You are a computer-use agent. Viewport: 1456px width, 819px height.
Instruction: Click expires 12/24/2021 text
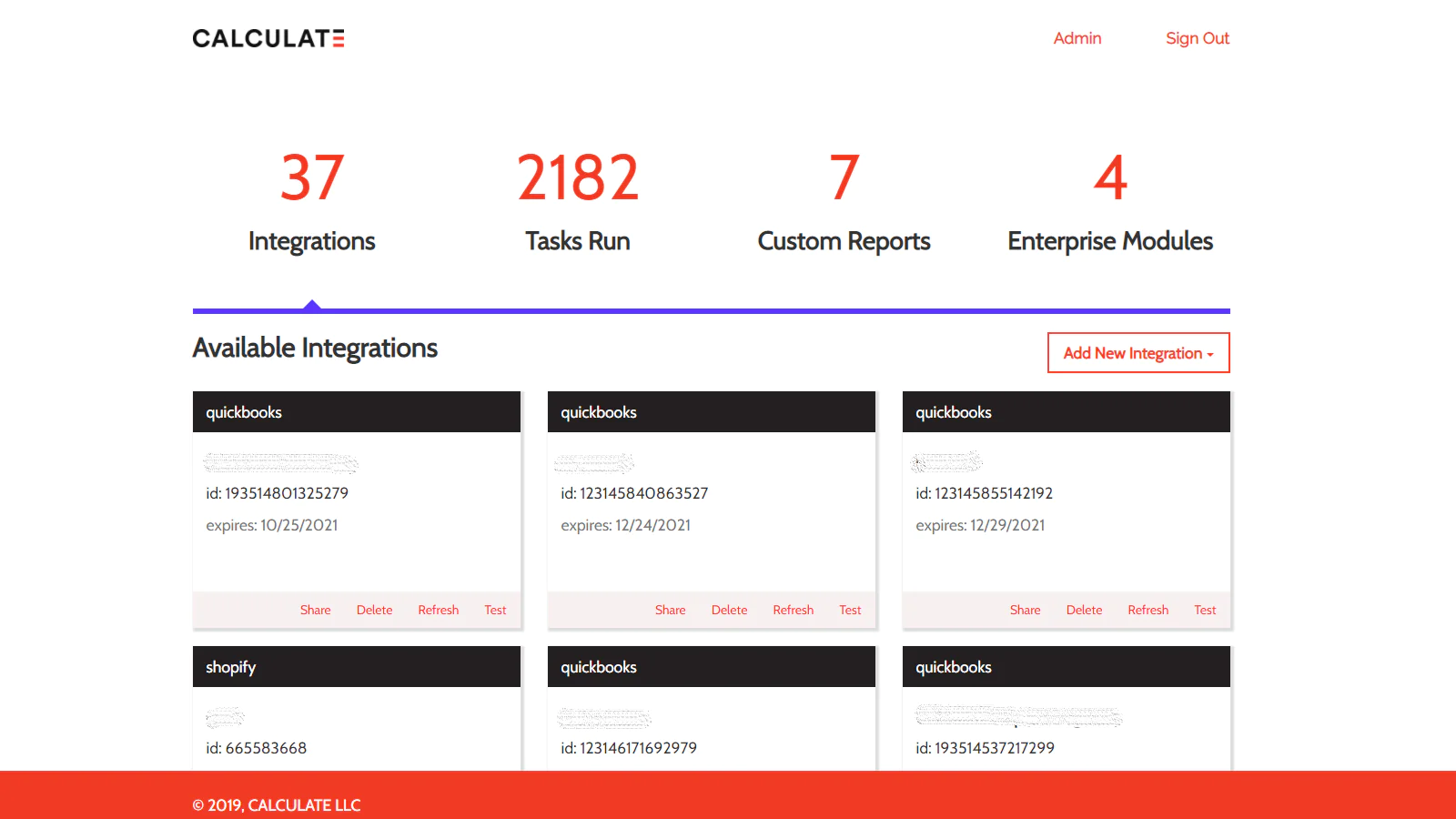[626, 525]
